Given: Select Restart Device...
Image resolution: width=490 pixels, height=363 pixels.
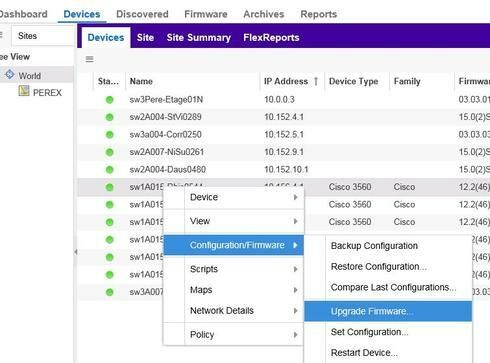Looking at the screenshot, I should tap(388, 353).
